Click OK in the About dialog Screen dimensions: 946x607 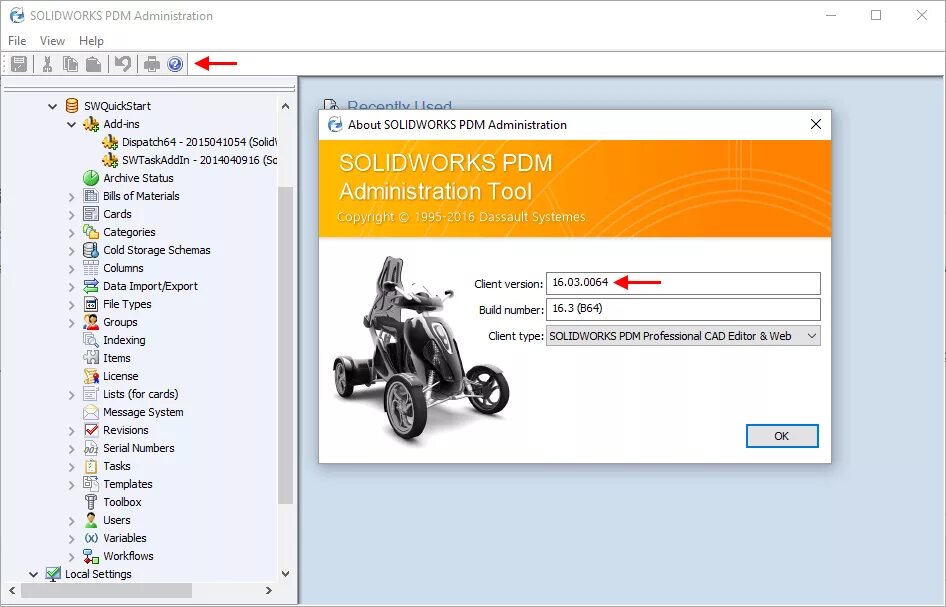click(782, 436)
